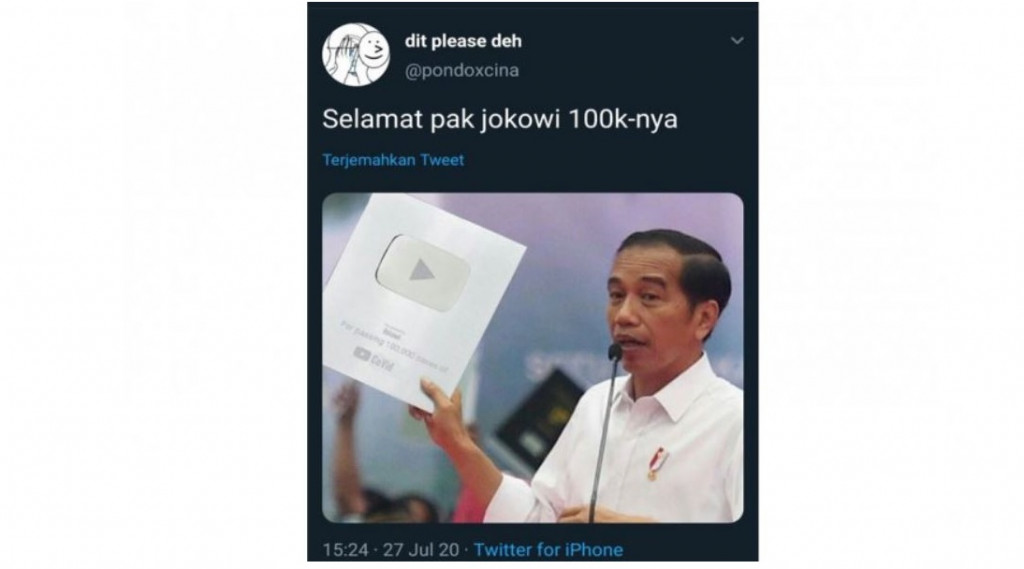The image size is (1024, 569).
Task: Open the attached tweet photo
Action: [532, 358]
